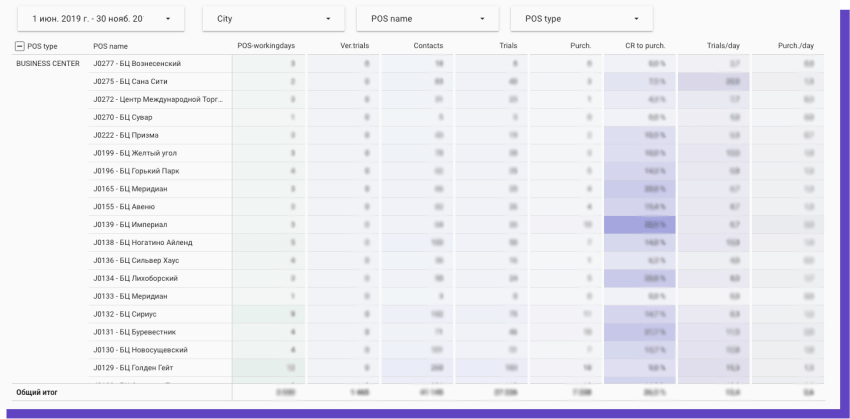Sort by Purch./day column header
The height and width of the screenshot is (419, 850).
click(795, 46)
